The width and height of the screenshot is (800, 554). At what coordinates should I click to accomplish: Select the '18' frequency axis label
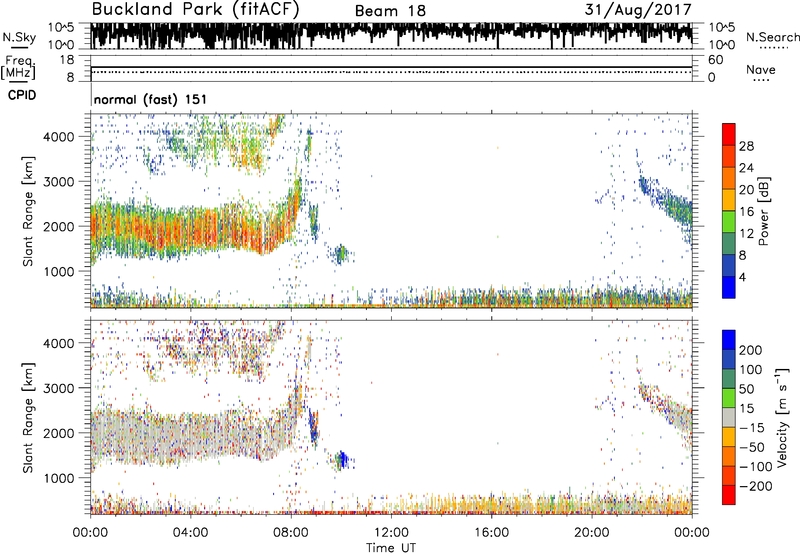[x=67, y=60]
